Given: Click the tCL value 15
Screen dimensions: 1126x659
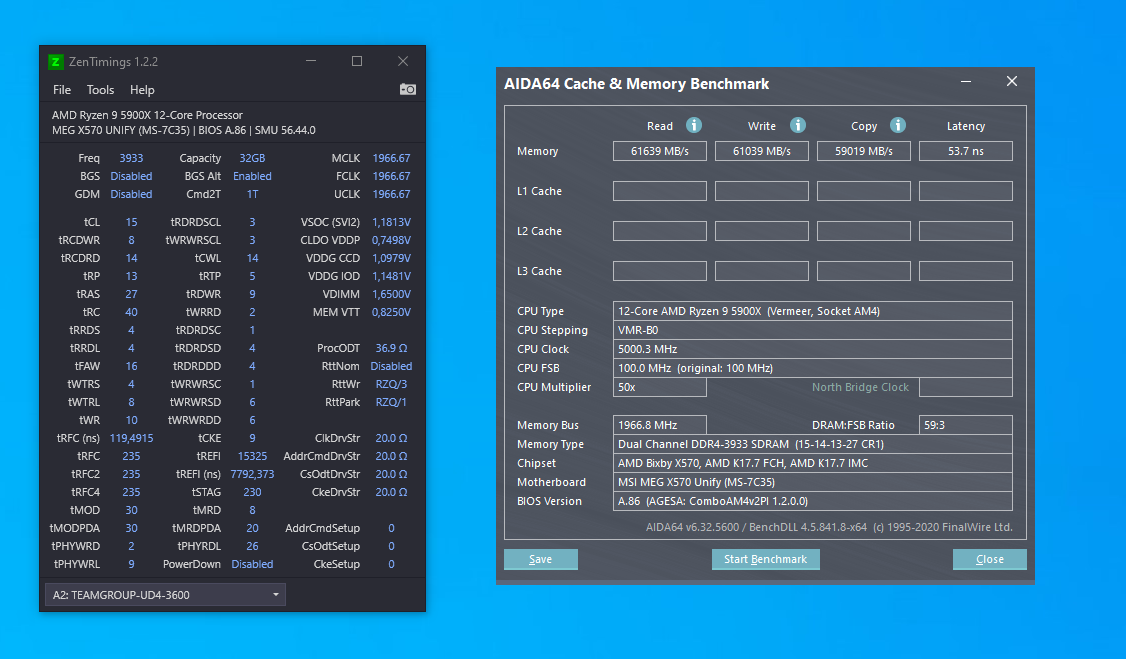Looking at the screenshot, I should pos(131,222).
